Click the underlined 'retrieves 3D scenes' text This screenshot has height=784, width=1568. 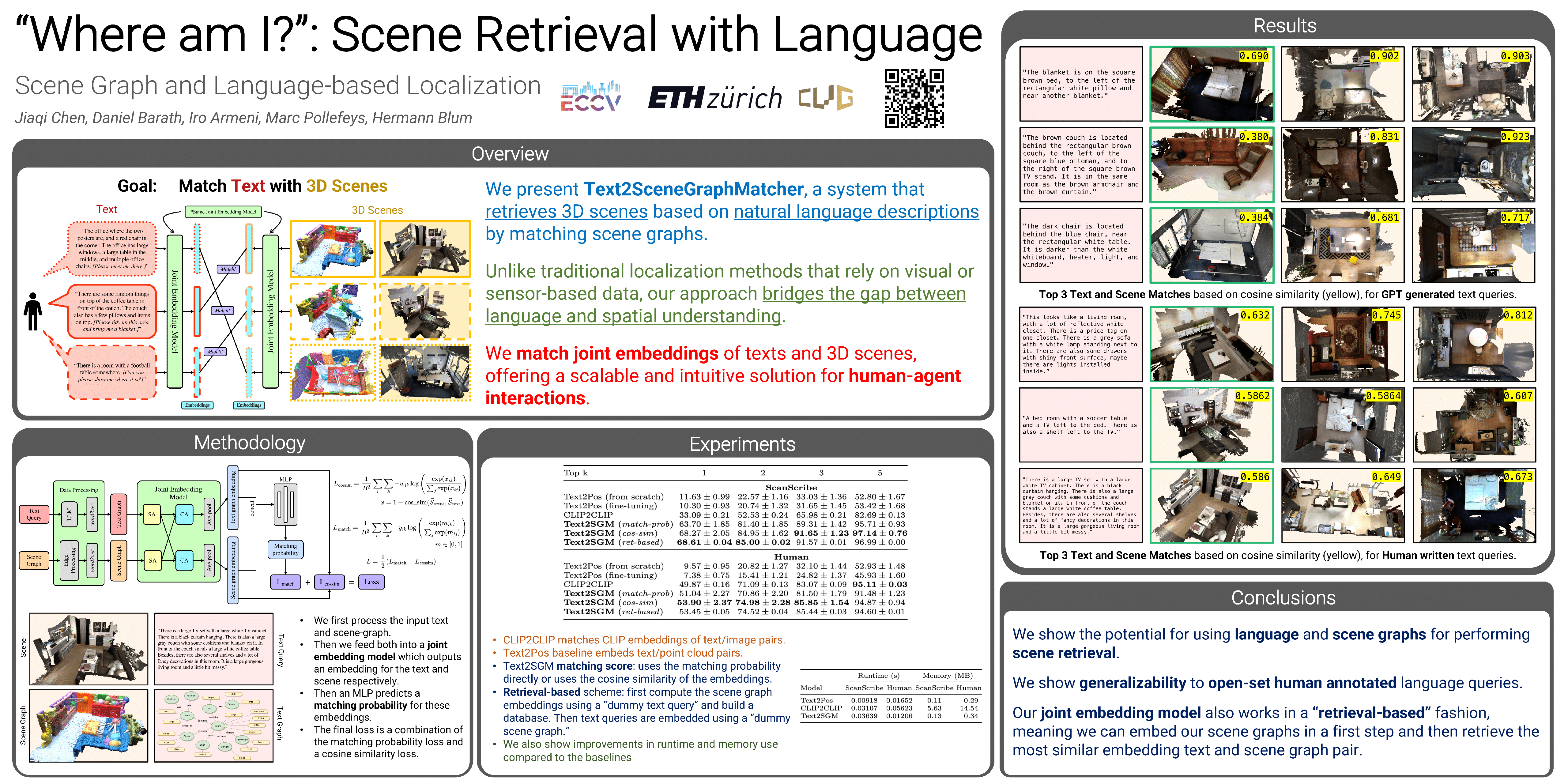[x=566, y=212]
